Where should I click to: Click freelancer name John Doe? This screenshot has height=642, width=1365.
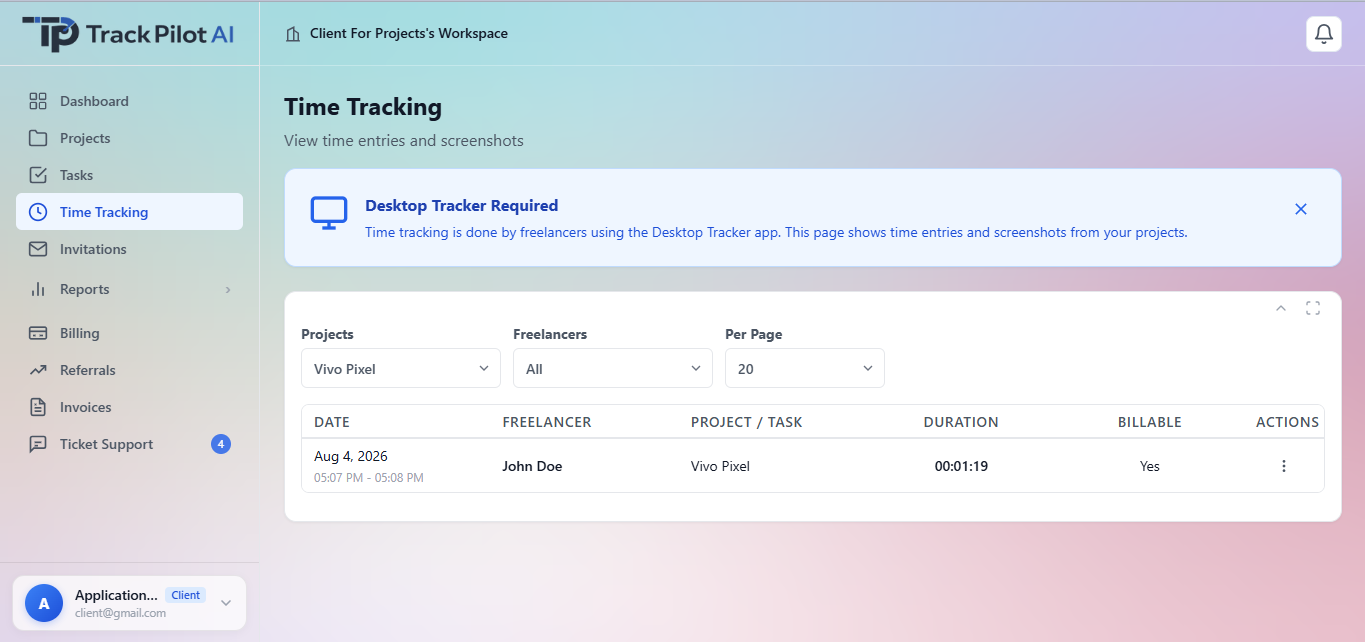coord(532,466)
